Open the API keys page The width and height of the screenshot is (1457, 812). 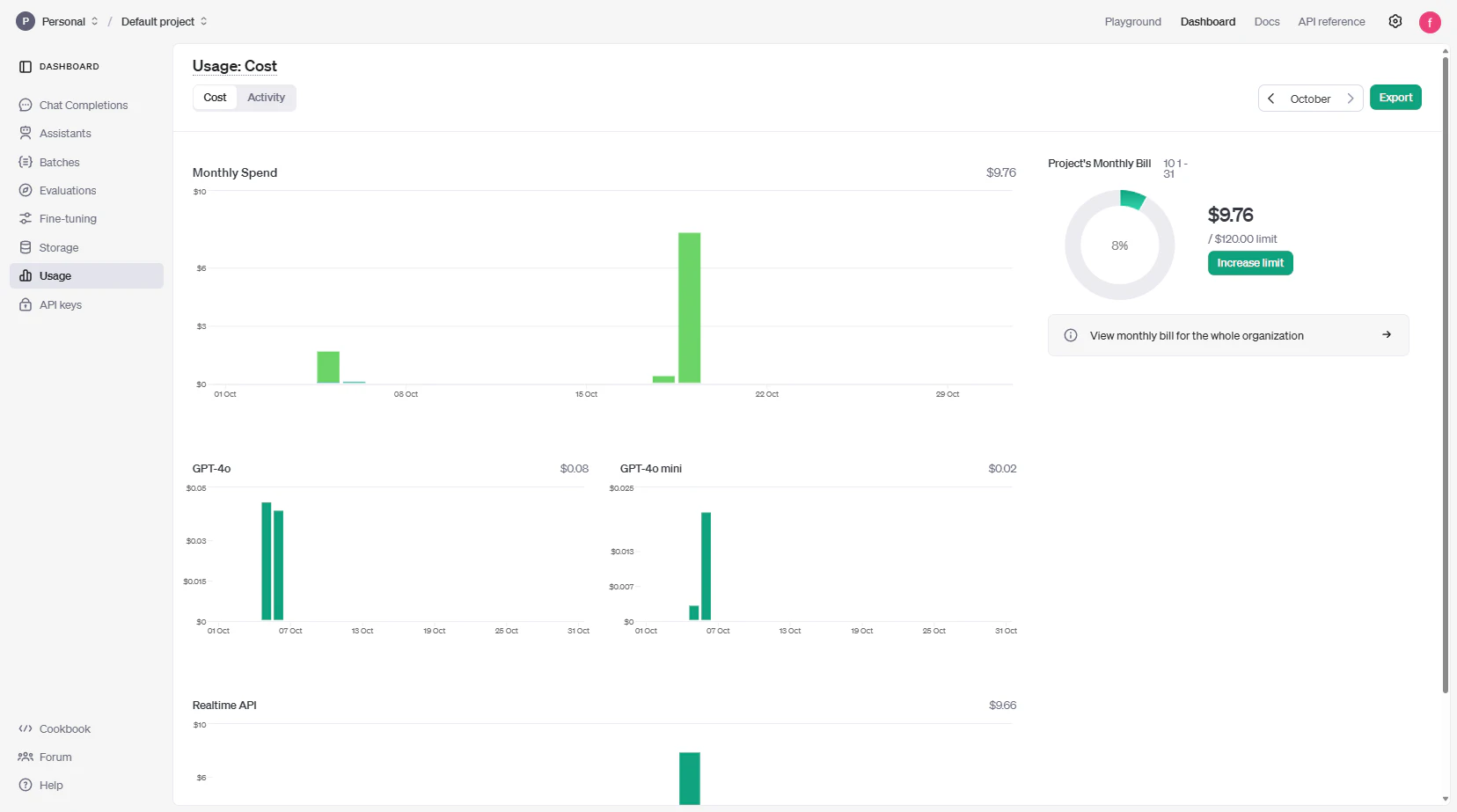click(86, 305)
